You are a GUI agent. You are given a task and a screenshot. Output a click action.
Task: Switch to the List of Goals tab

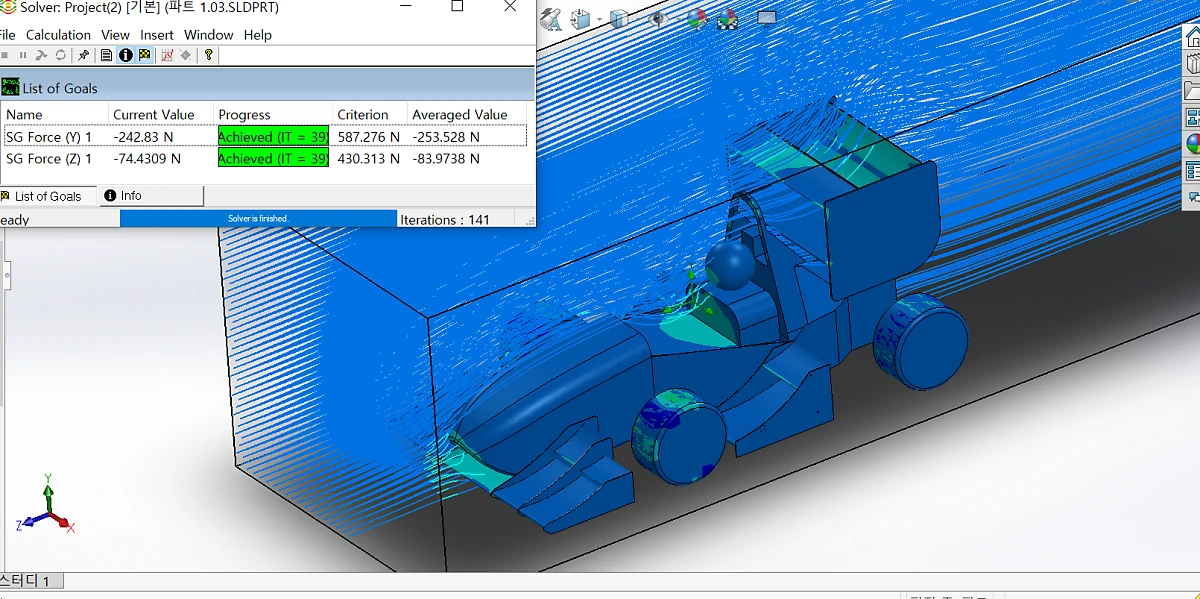(48, 196)
